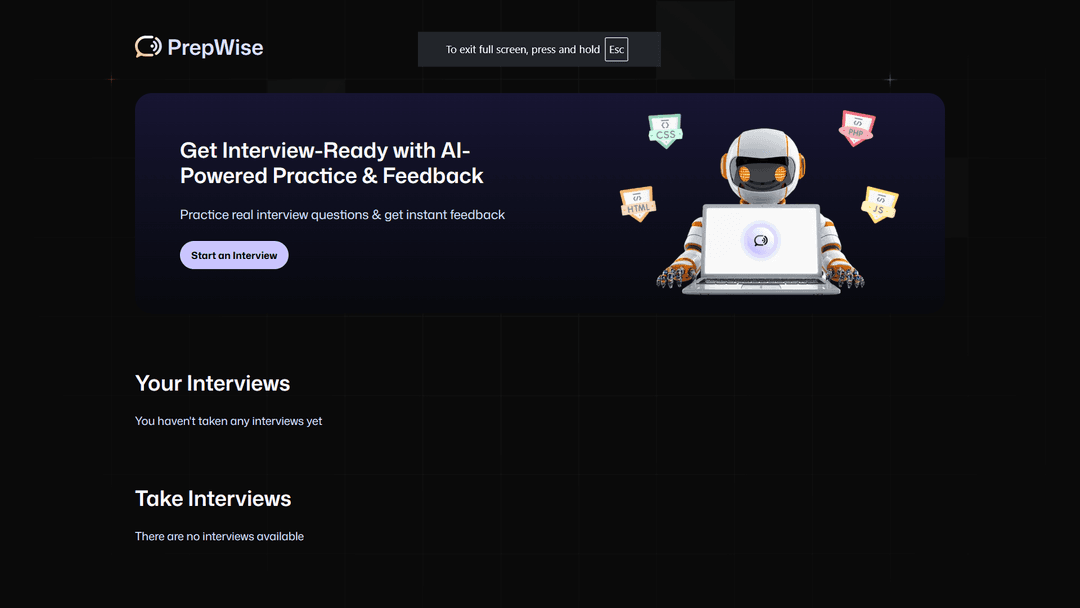This screenshot has height=608, width=1080.
Task: Open the PrepWise home link text
Action: tap(215, 48)
